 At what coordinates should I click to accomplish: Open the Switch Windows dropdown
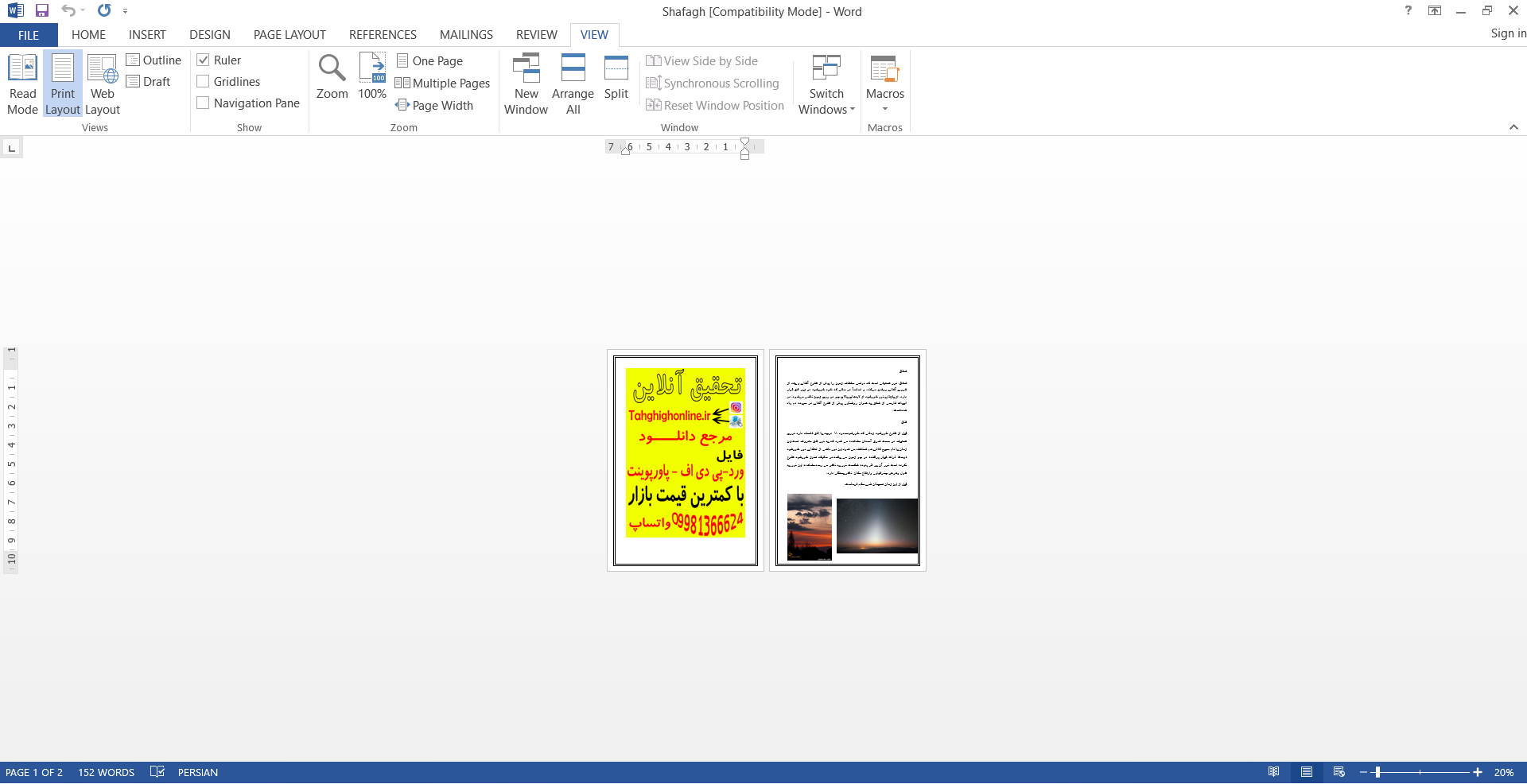(826, 83)
